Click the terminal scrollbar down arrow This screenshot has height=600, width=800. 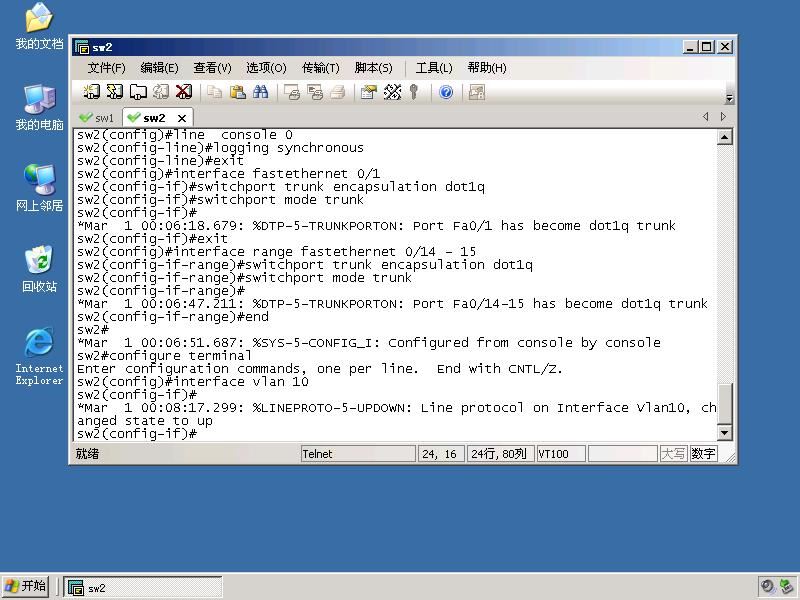tap(724, 433)
